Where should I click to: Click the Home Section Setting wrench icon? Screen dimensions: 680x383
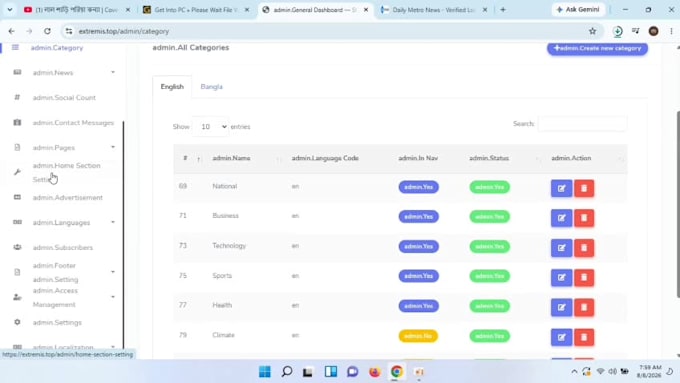pos(17,172)
